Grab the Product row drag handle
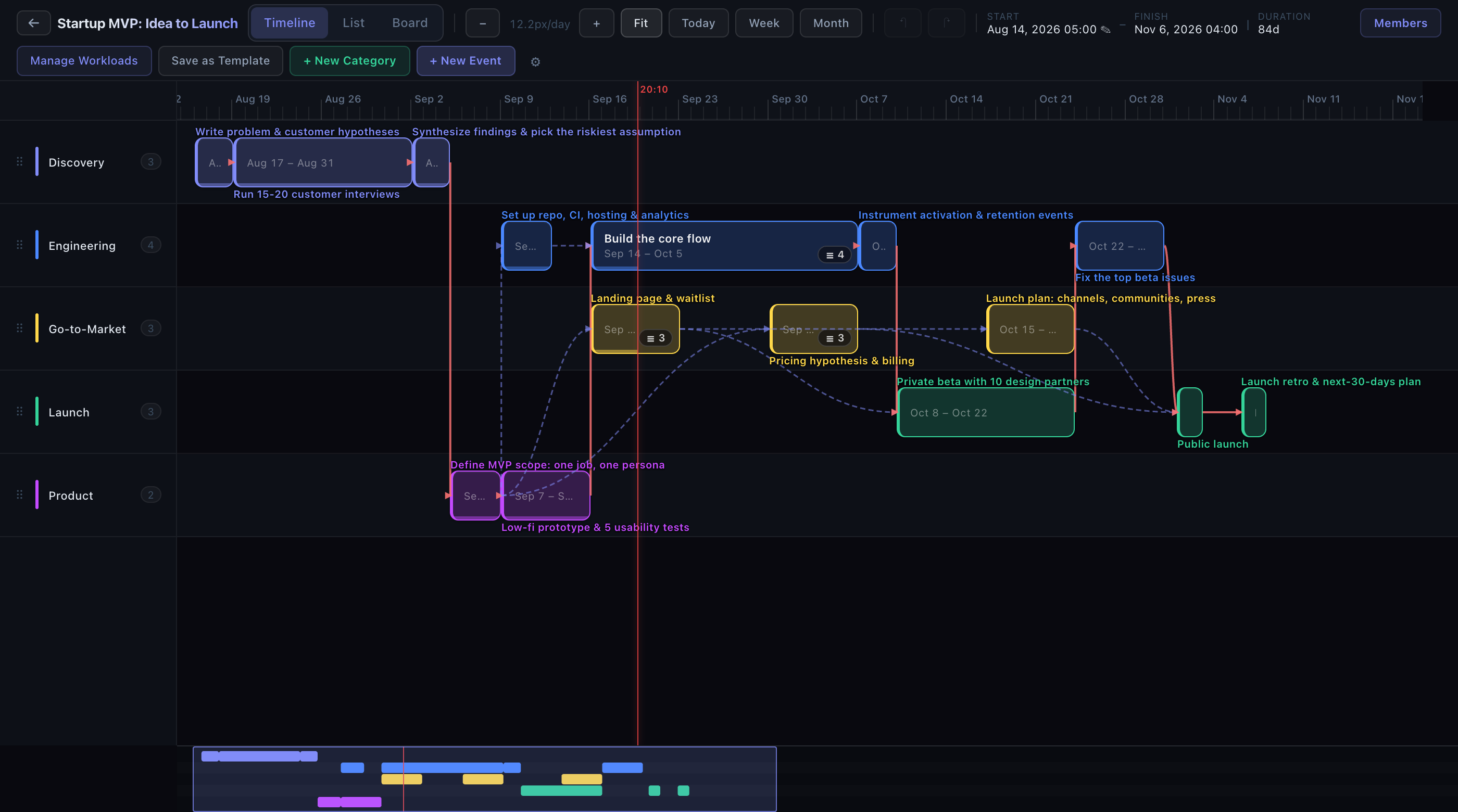 (x=20, y=494)
